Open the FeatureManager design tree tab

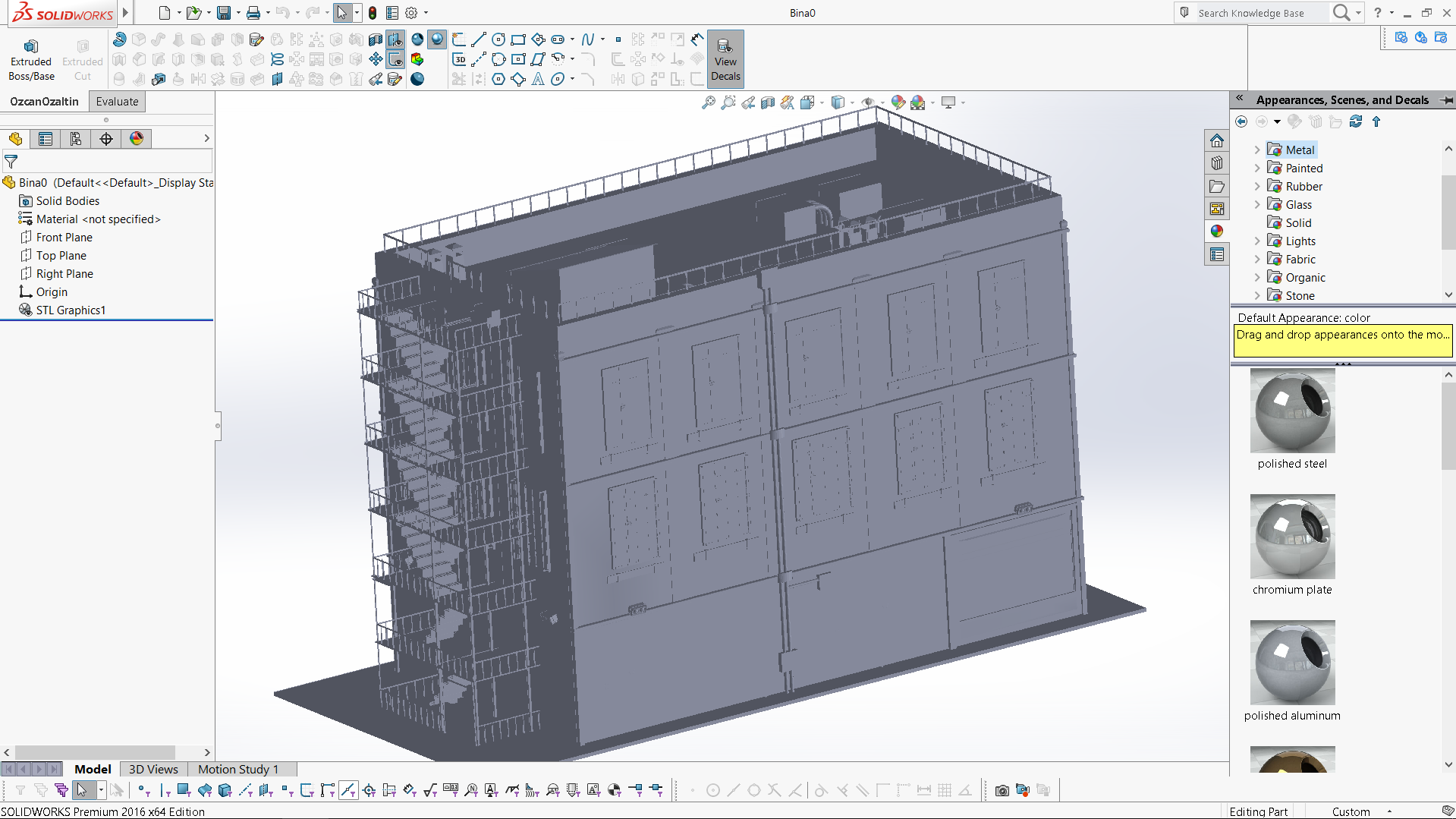(x=15, y=139)
